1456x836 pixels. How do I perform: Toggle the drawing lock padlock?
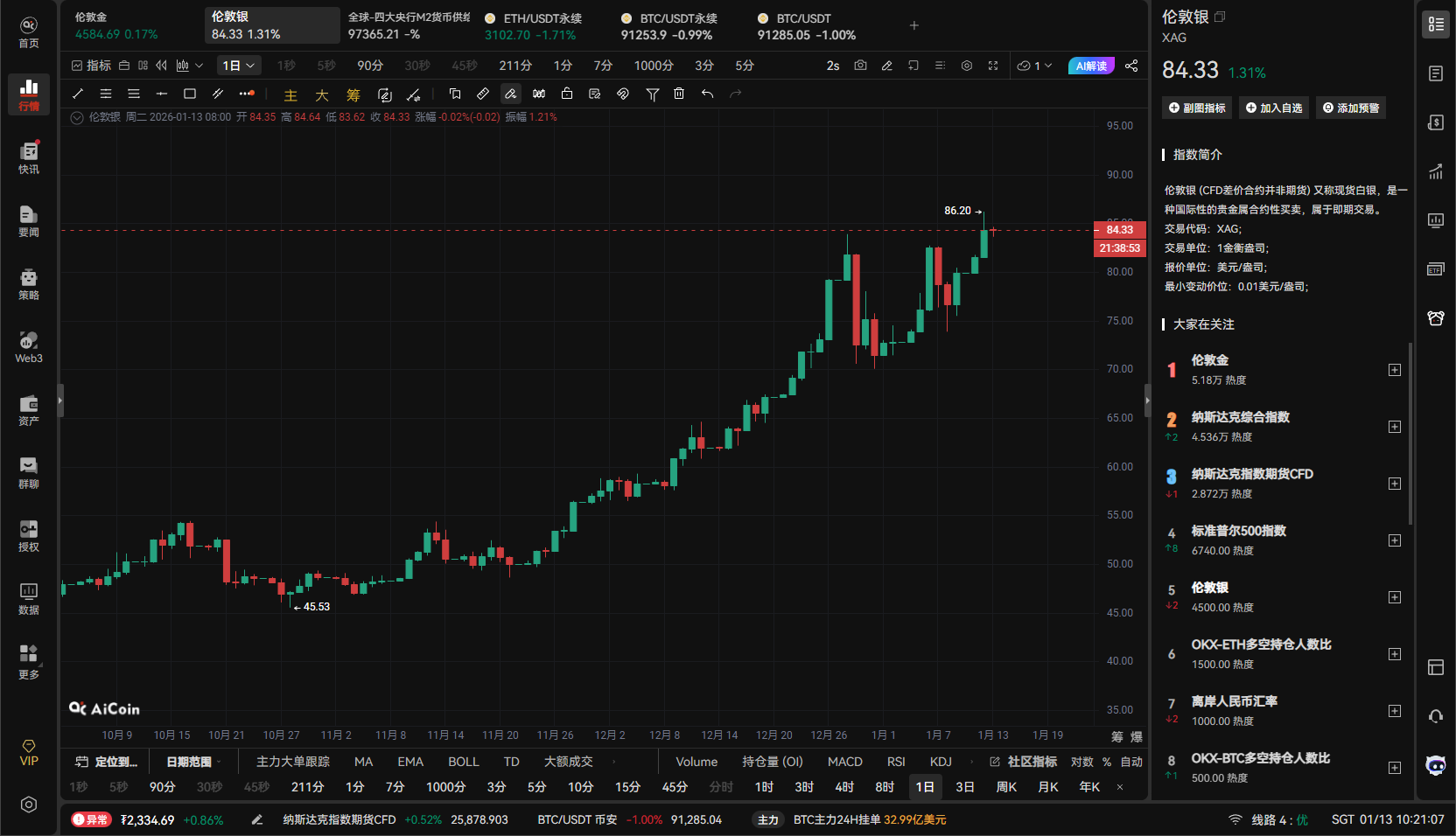[567, 94]
